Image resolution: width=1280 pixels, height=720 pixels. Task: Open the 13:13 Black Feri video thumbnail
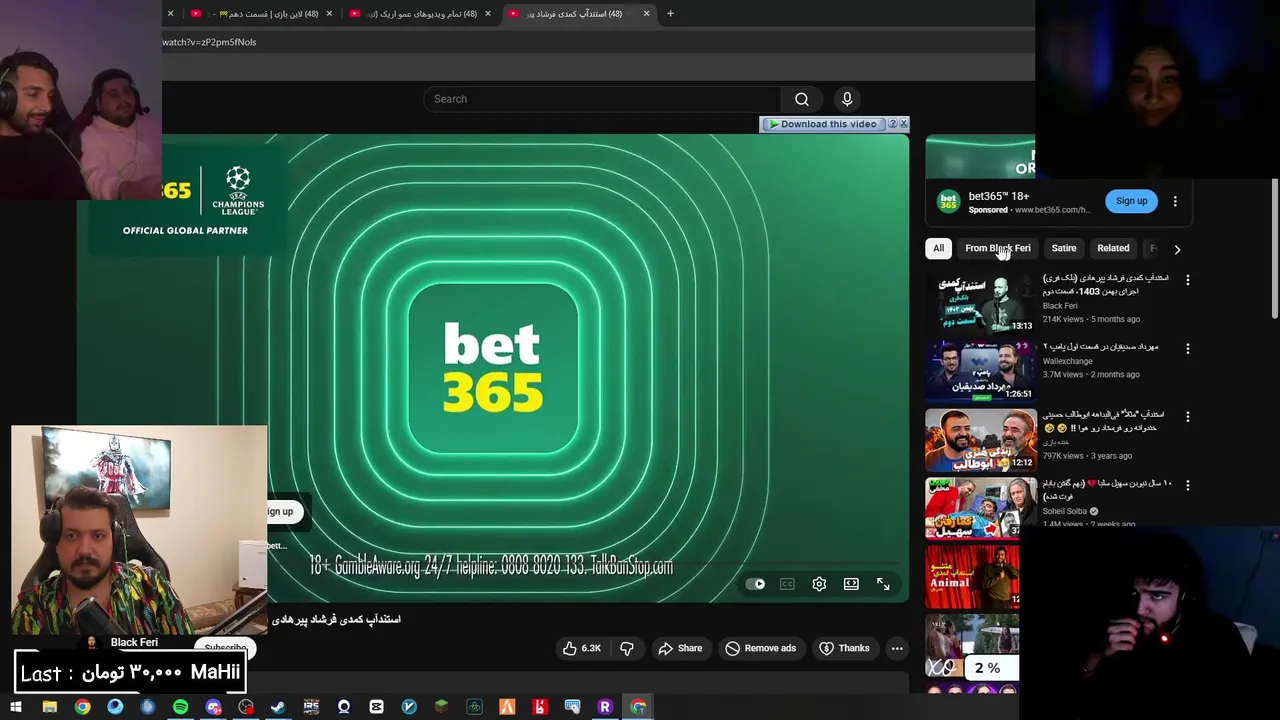click(980, 303)
